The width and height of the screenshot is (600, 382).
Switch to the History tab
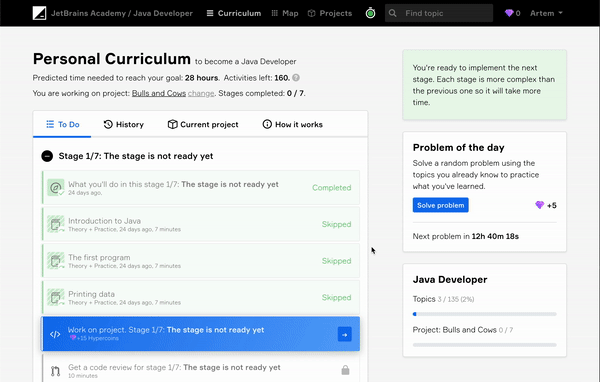tap(124, 124)
